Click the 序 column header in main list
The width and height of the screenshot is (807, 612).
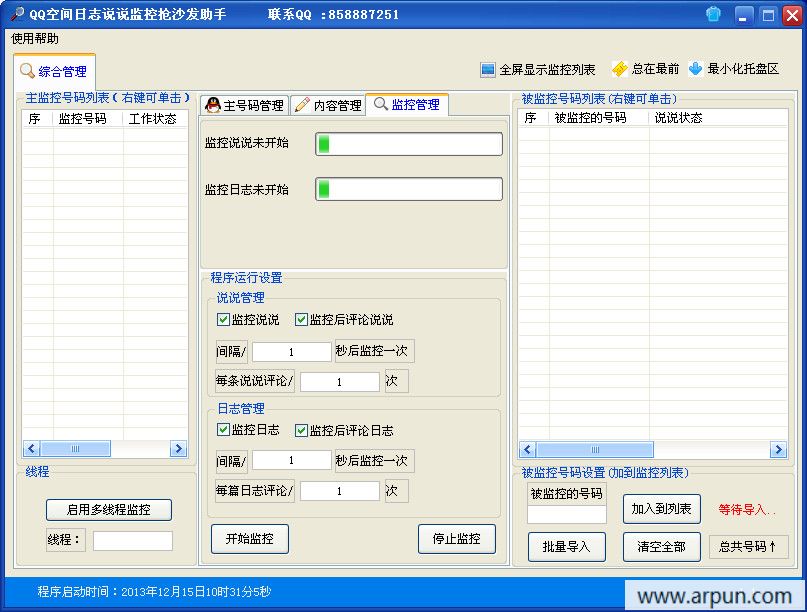point(38,119)
